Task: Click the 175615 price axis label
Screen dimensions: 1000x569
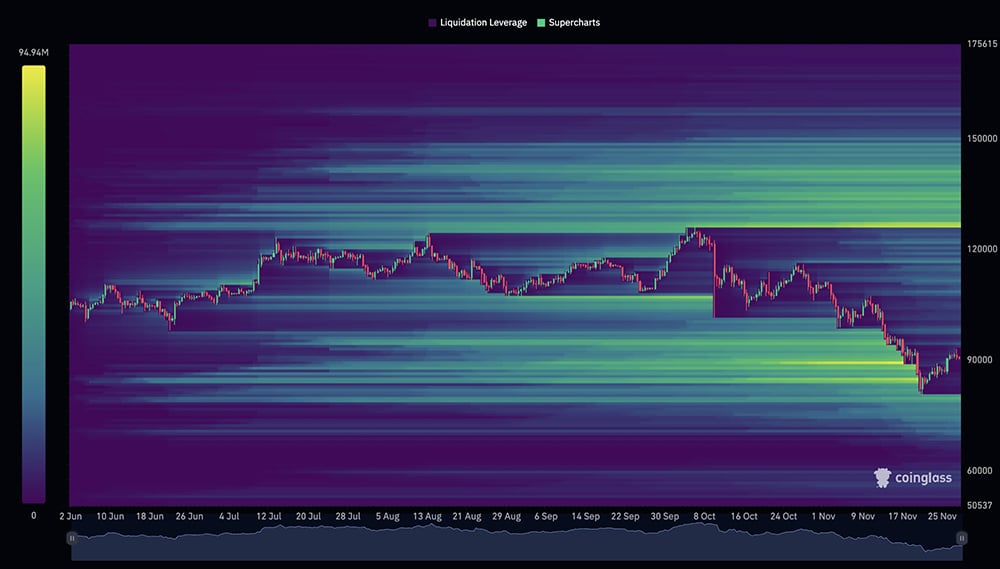Action: pos(982,44)
